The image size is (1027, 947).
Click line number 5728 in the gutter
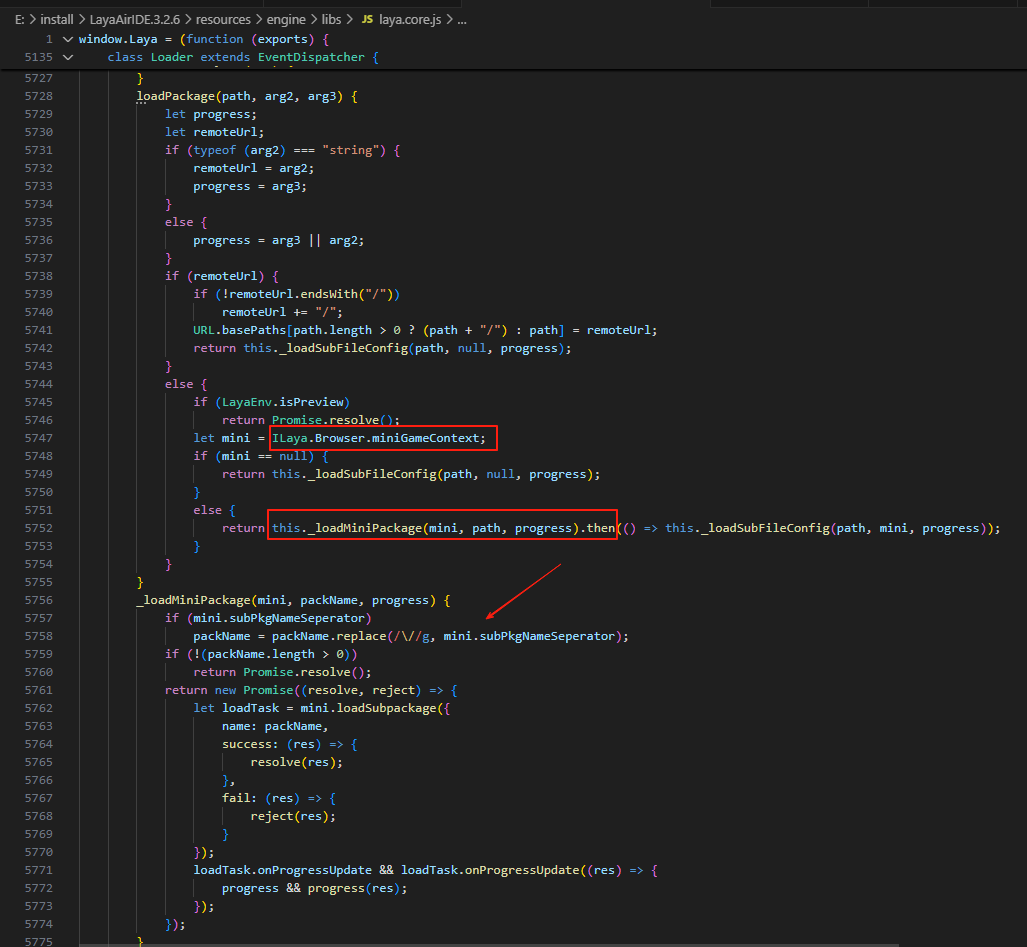pyautogui.click(x=39, y=96)
